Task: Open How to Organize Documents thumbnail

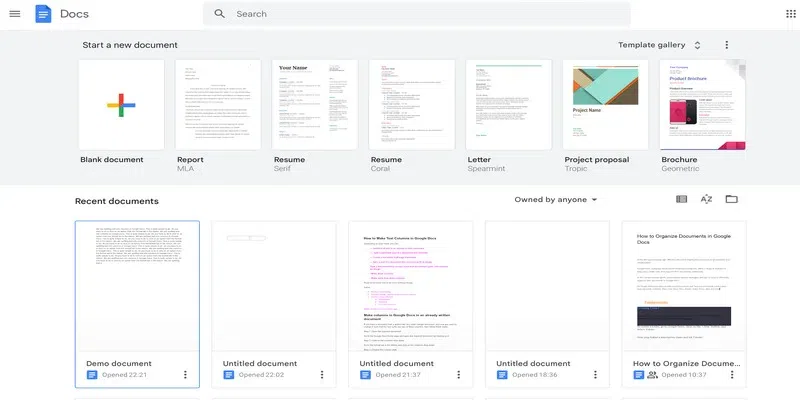Action: (x=684, y=286)
